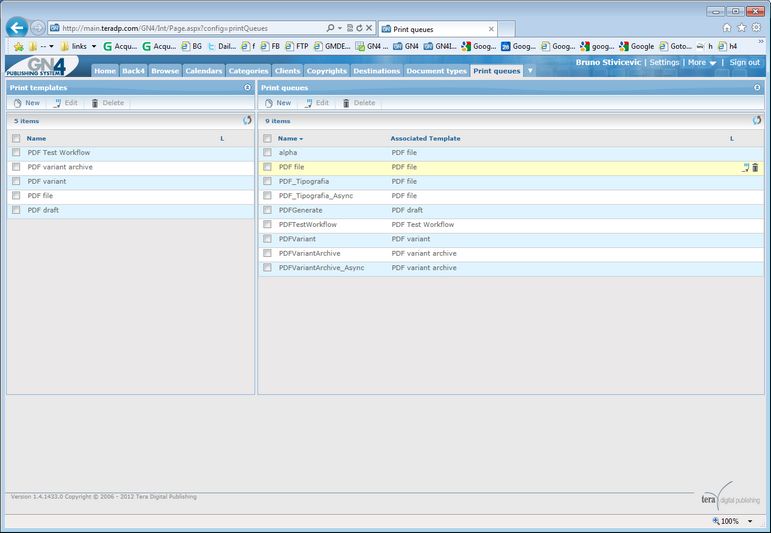Check select-all box in Print queues header
The width and height of the screenshot is (771, 533).
pyautogui.click(x=267, y=138)
